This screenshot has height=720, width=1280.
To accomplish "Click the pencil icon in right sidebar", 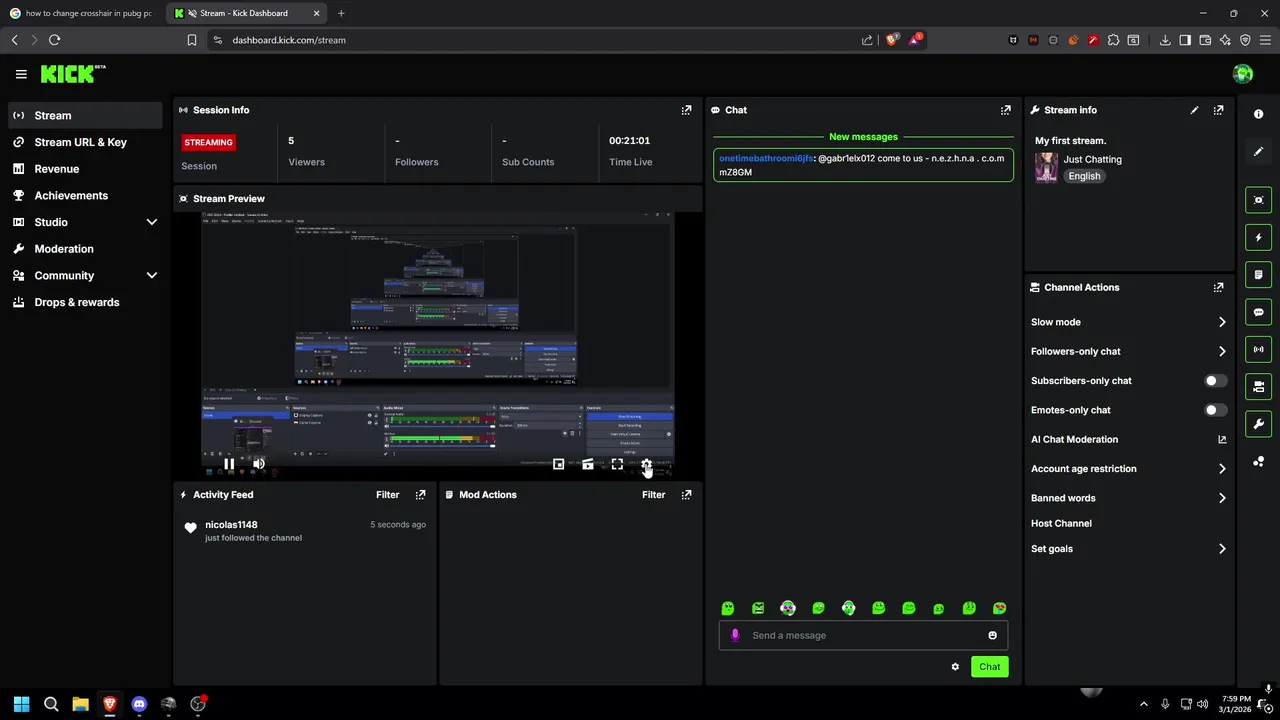I will [1258, 152].
